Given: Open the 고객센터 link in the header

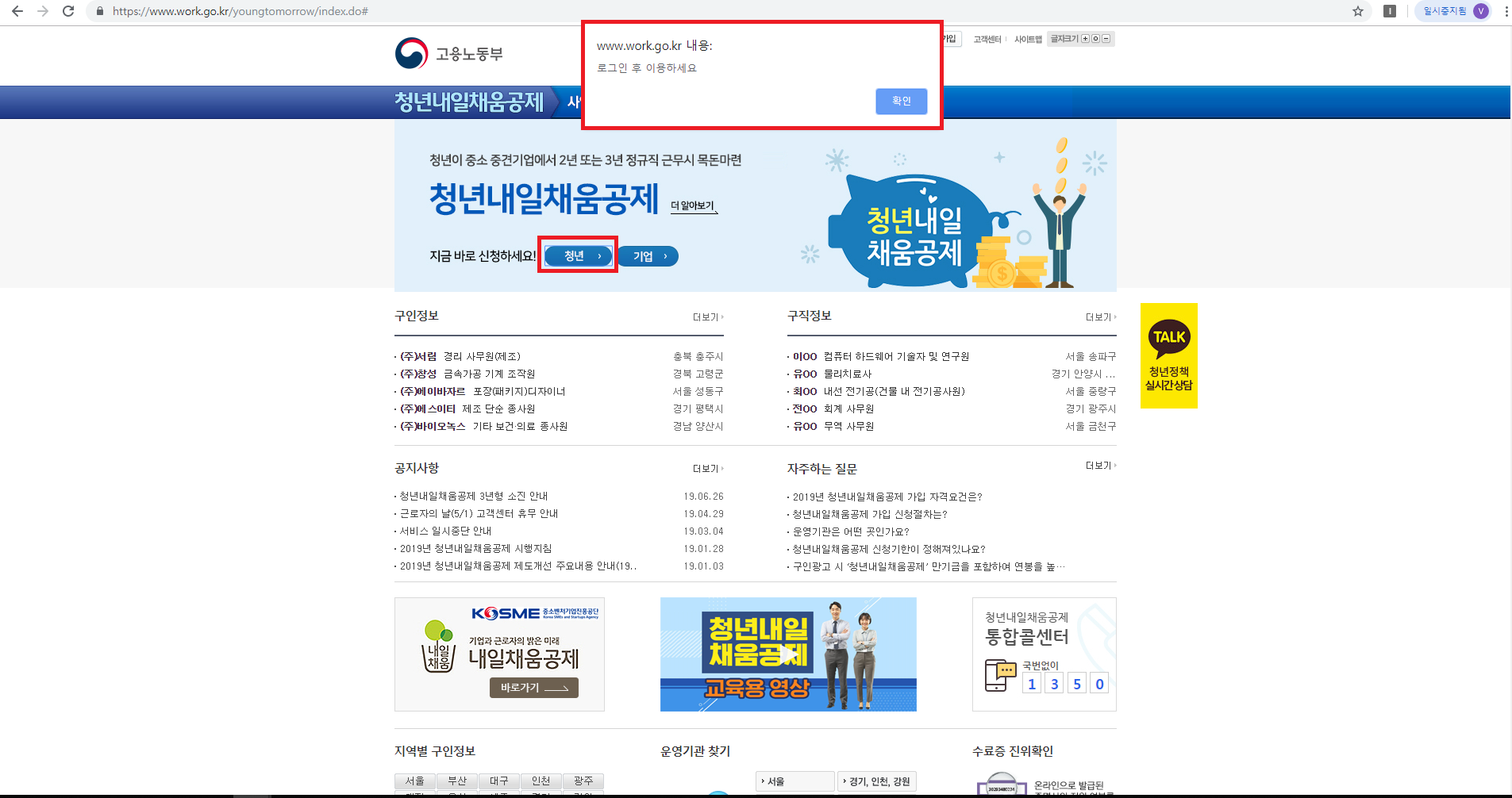Looking at the screenshot, I should pyautogui.click(x=987, y=39).
